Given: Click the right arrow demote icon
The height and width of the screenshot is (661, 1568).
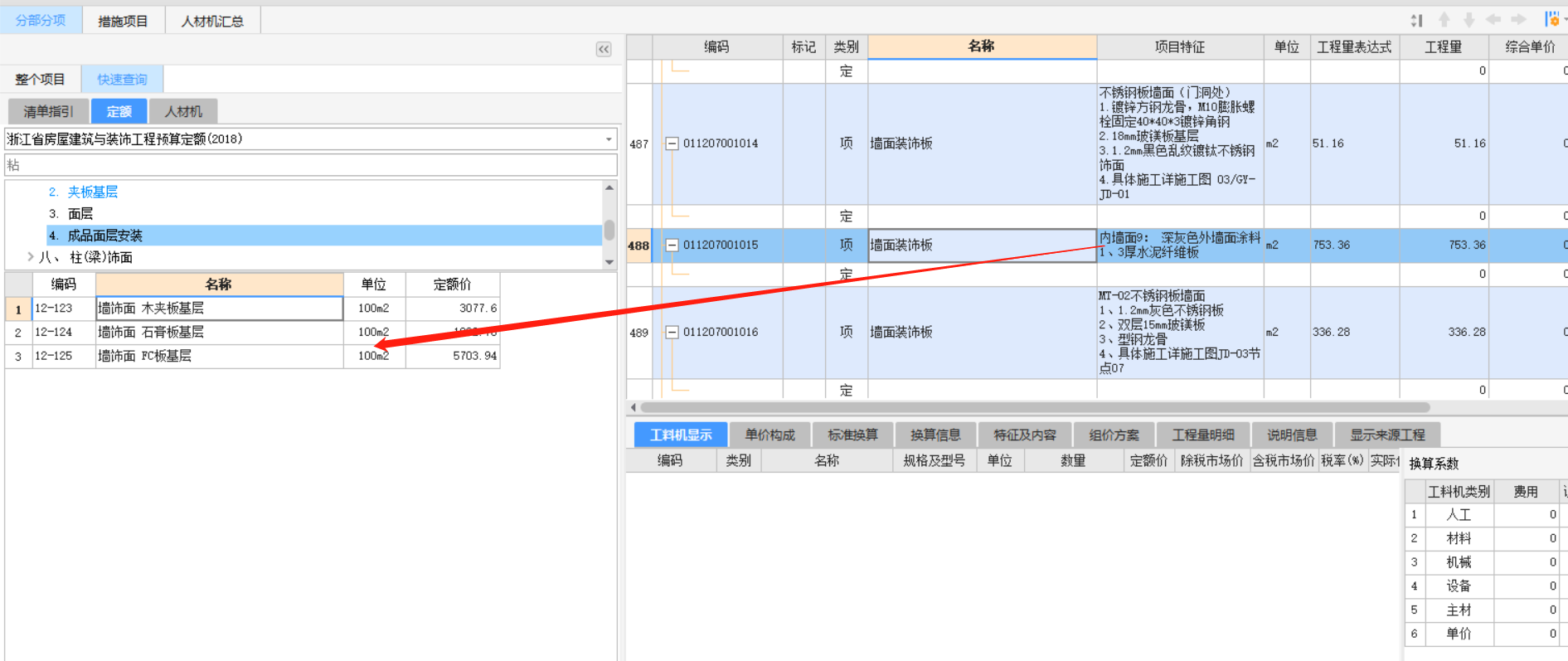Looking at the screenshot, I should pos(1518,20).
